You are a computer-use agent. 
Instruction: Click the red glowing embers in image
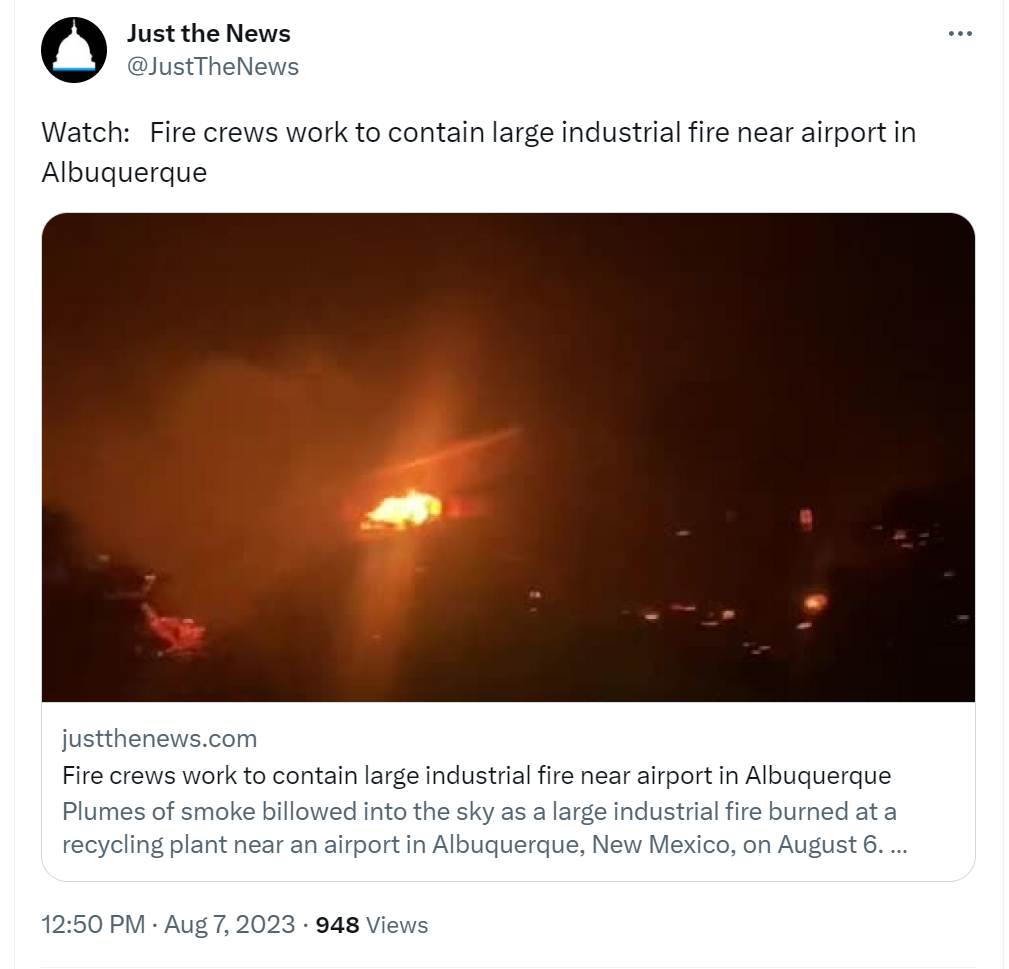coord(172,627)
